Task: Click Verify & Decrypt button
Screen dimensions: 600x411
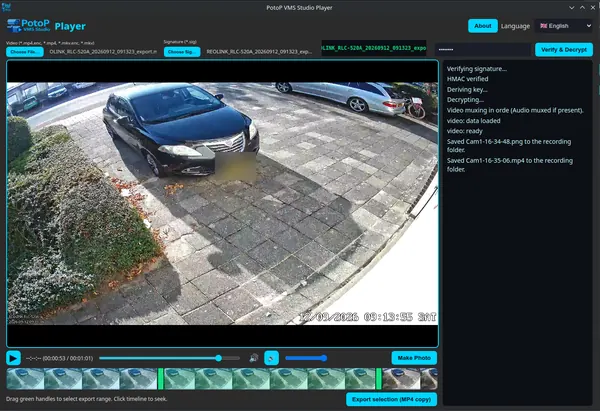Action: pyautogui.click(x=564, y=49)
